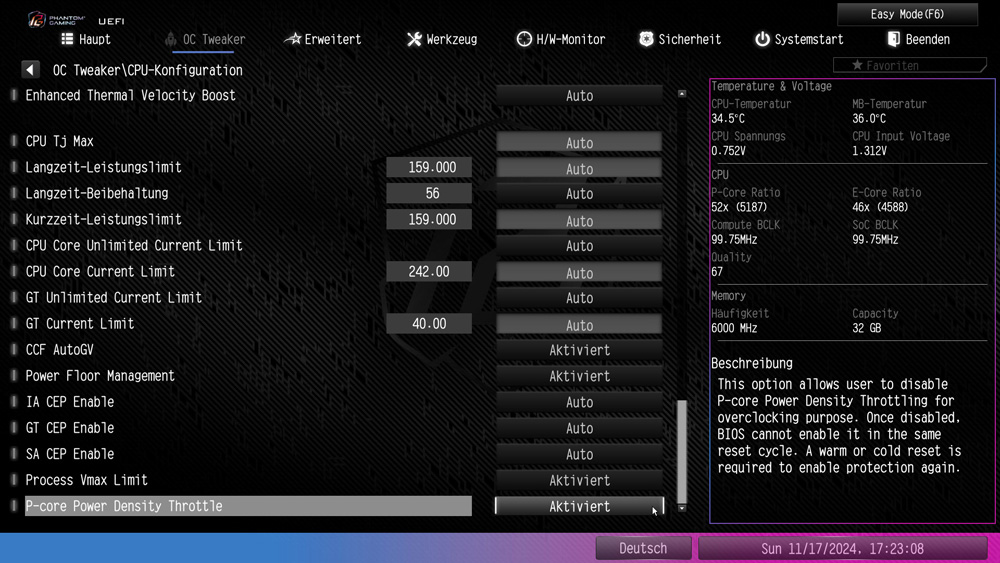Image resolution: width=1000 pixels, height=563 pixels.
Task: Click Kurzzeit-Leistungslimit 159.000 value field
Action: [429, 219]
